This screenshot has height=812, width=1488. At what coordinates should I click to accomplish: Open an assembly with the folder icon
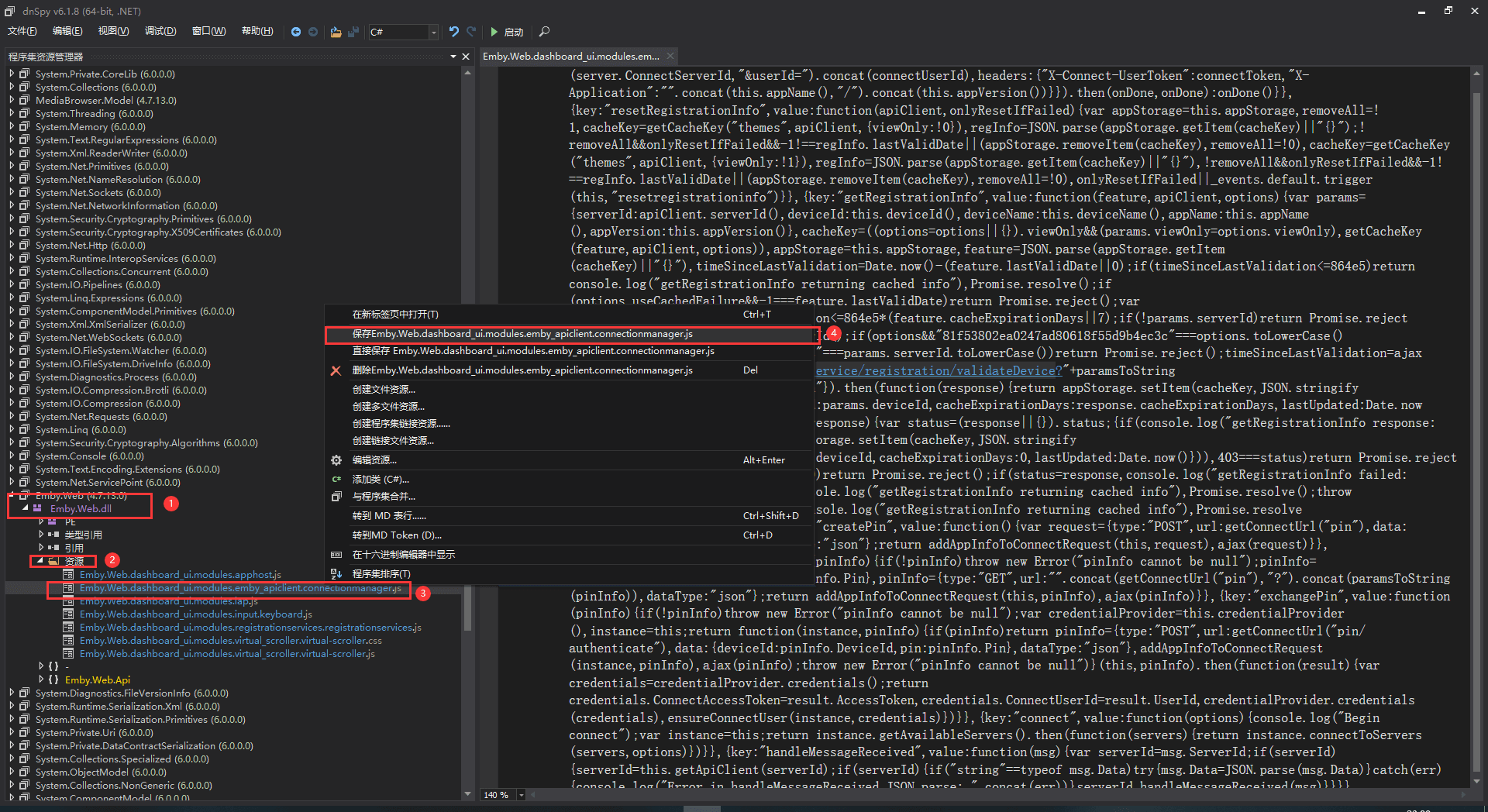click(336, 32)
